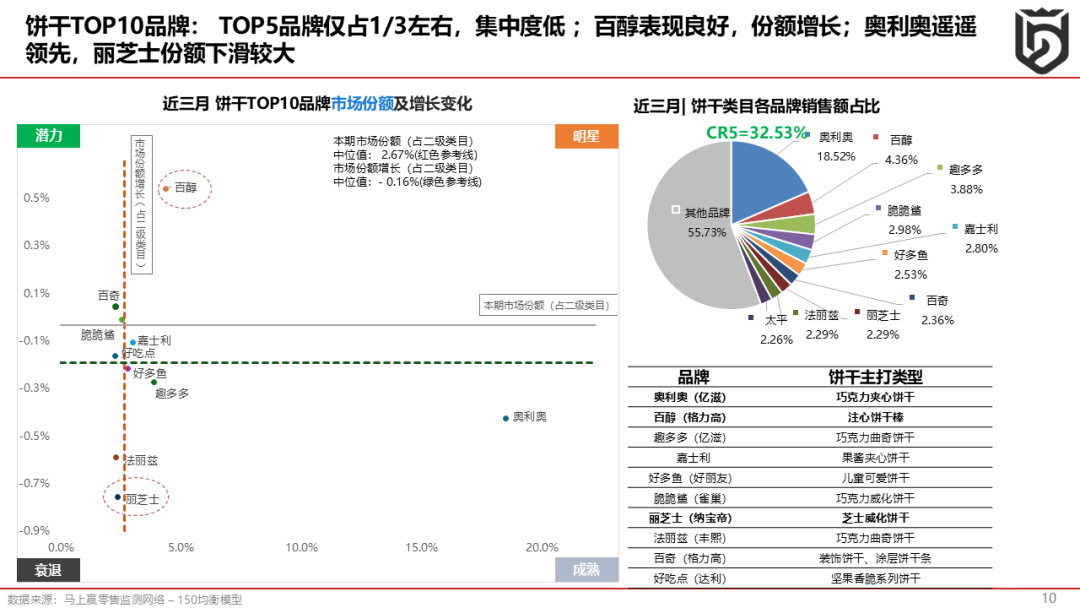
Task: Click the 奥利奥 legend marker beside pie
Action: pyautogui.click(x=807, y=135)
